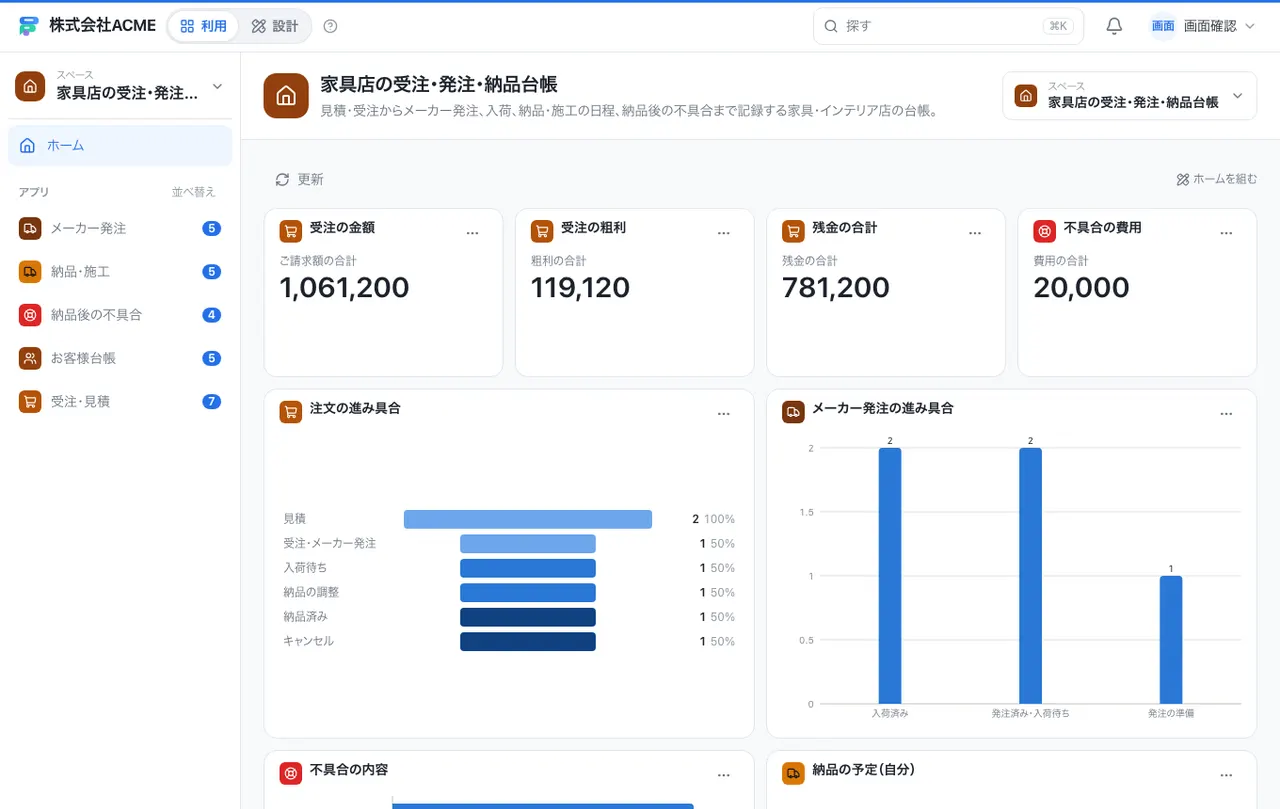Select ホーム in the sidebar
The width and height of the screenshot is (1280, 809).
[x=120, y=146]
